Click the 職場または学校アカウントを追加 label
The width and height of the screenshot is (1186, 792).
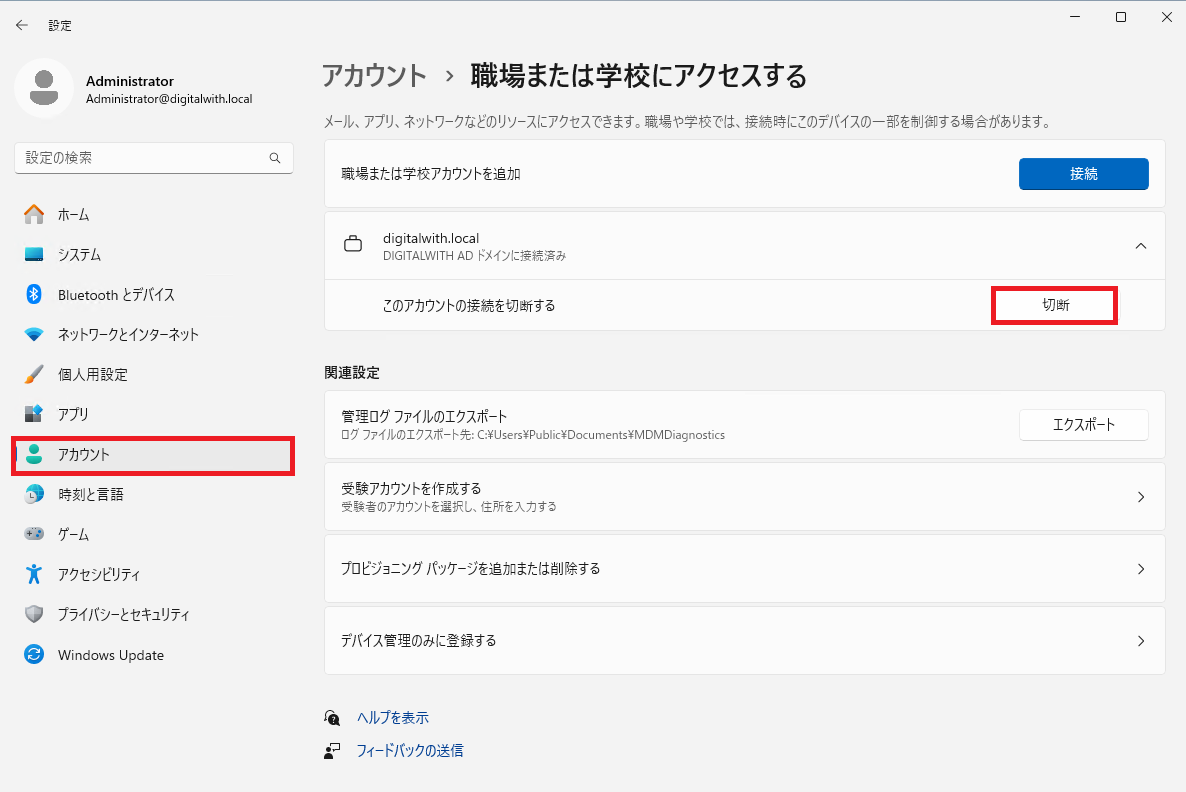[431, 174]
